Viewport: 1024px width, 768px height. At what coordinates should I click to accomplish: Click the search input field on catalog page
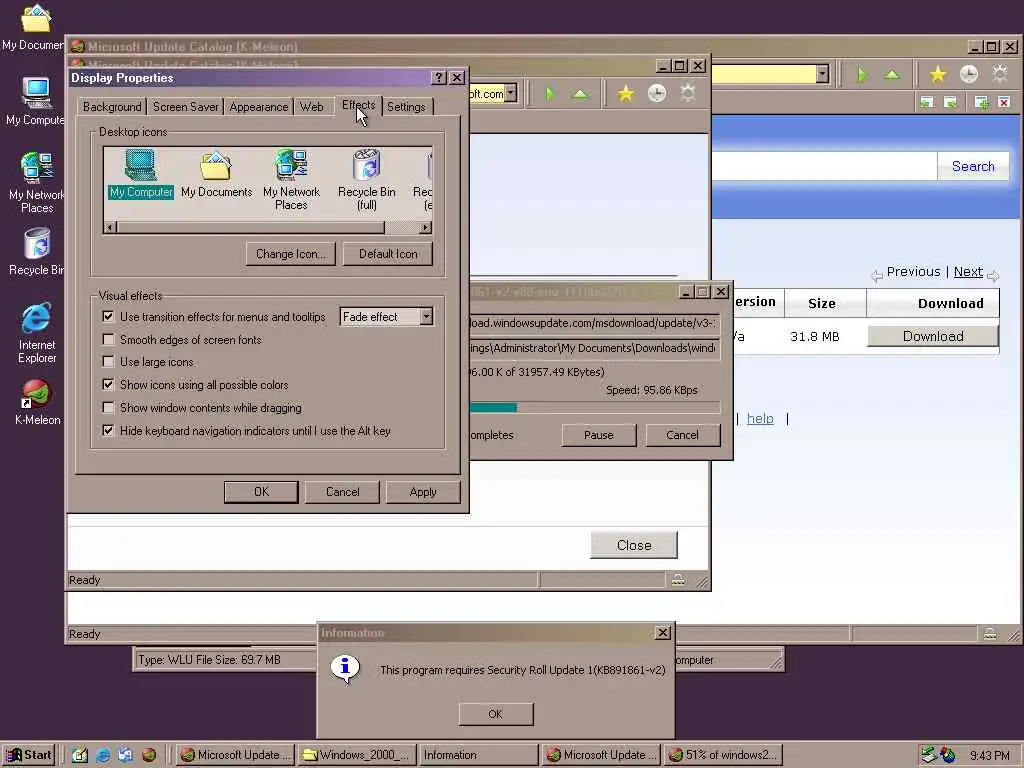(824, 166)
